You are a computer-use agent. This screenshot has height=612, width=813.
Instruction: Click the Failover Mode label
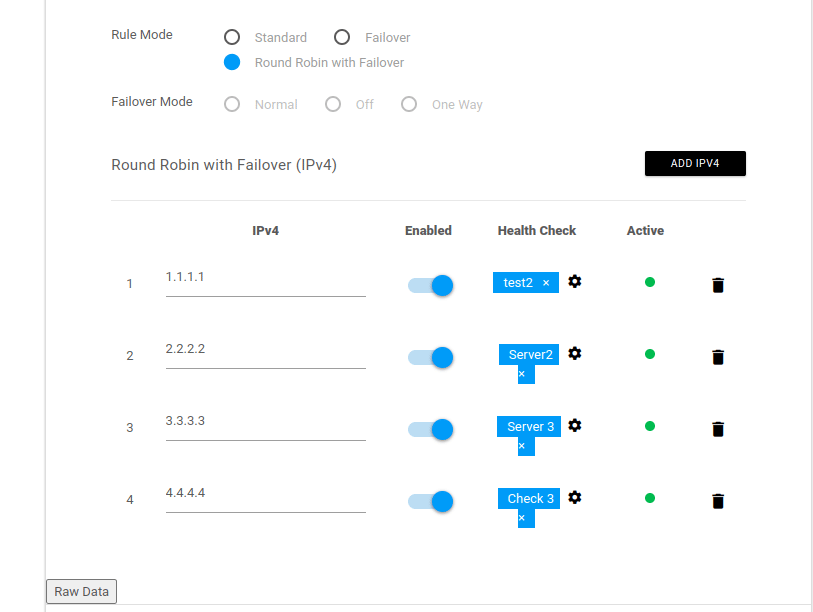(152, 102)
